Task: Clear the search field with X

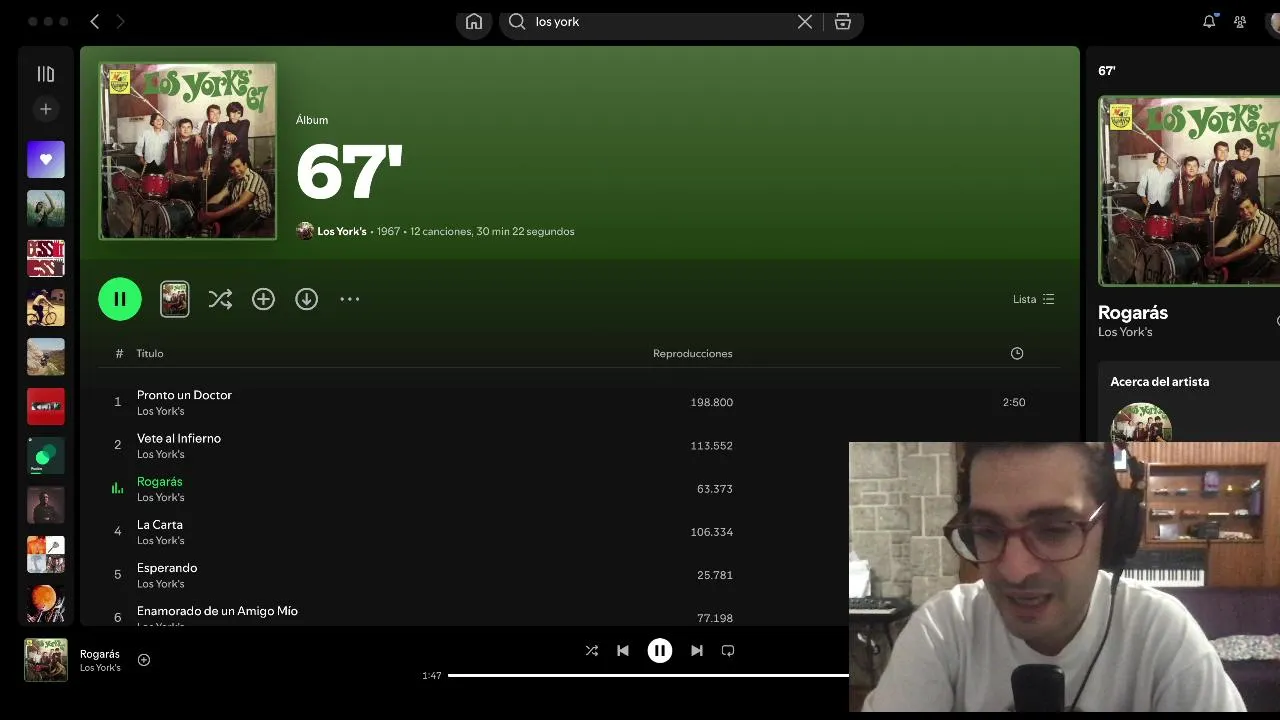Action: coord(805,21)
